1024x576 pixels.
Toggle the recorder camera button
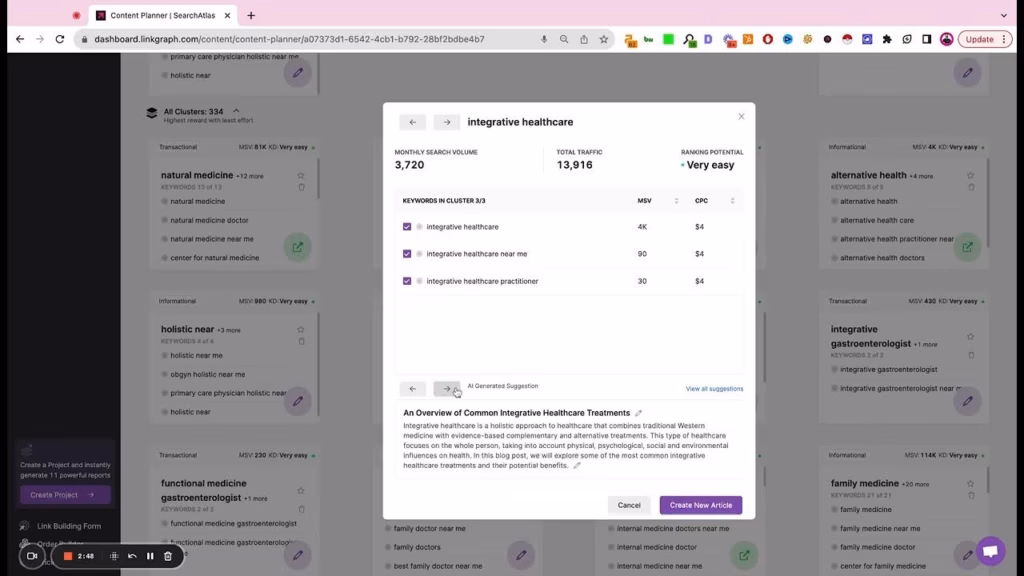pyautogui.click(x=31, y=556)
